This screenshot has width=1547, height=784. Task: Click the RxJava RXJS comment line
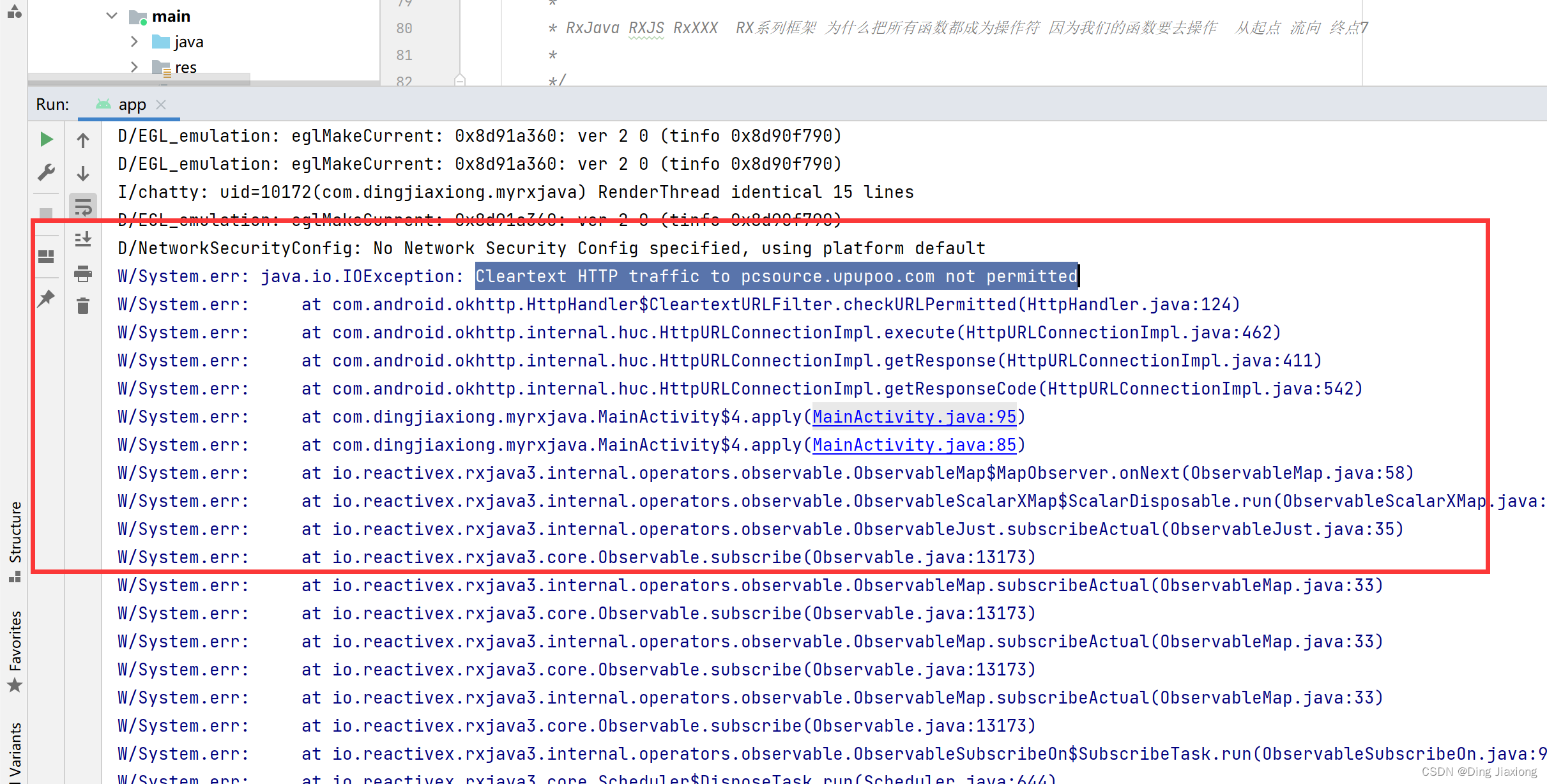(x=957, y=28)
